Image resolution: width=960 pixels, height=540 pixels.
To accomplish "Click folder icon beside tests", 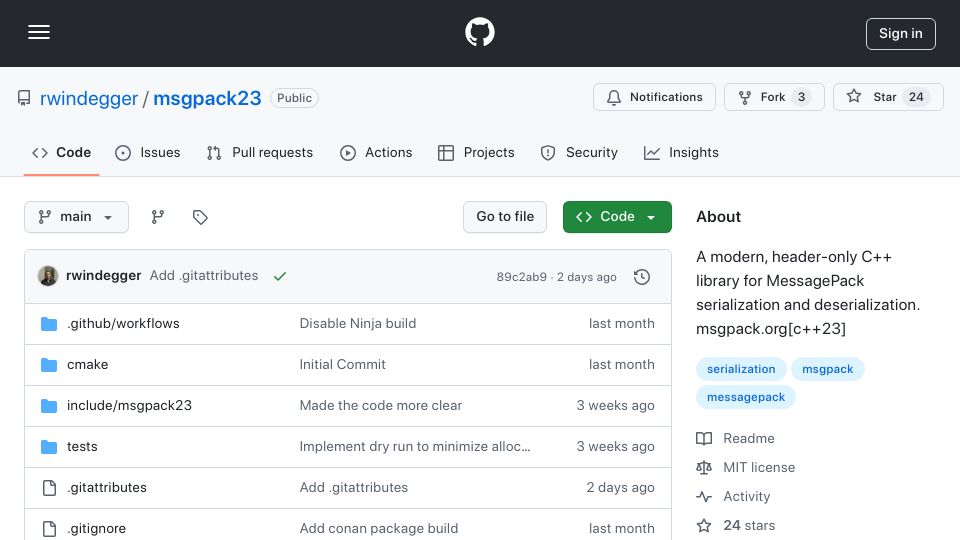I will [49, 447].
